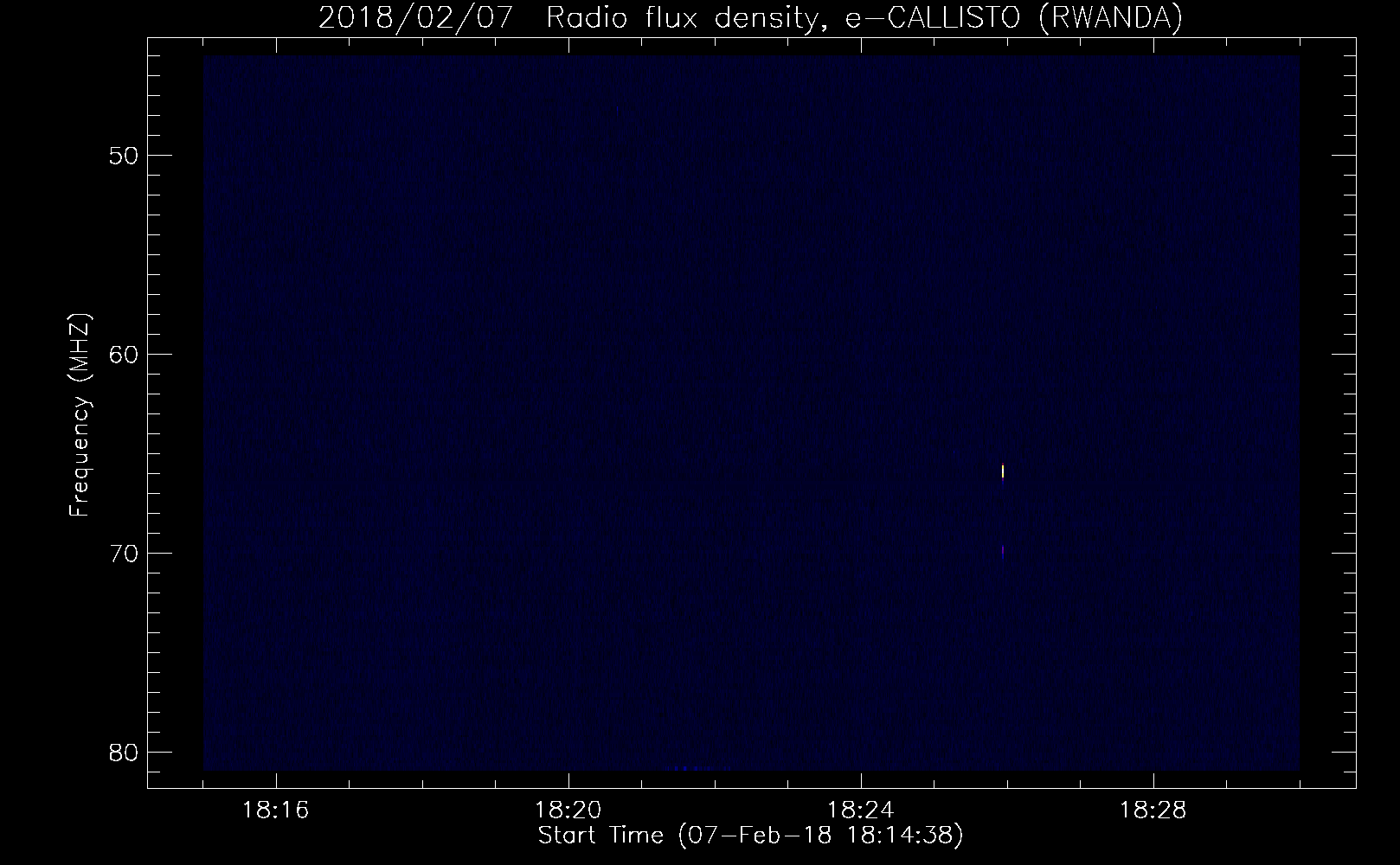Click the 18:28 time tick label
This screenshot has height=865, width=1400.
tap(1153, 811)
